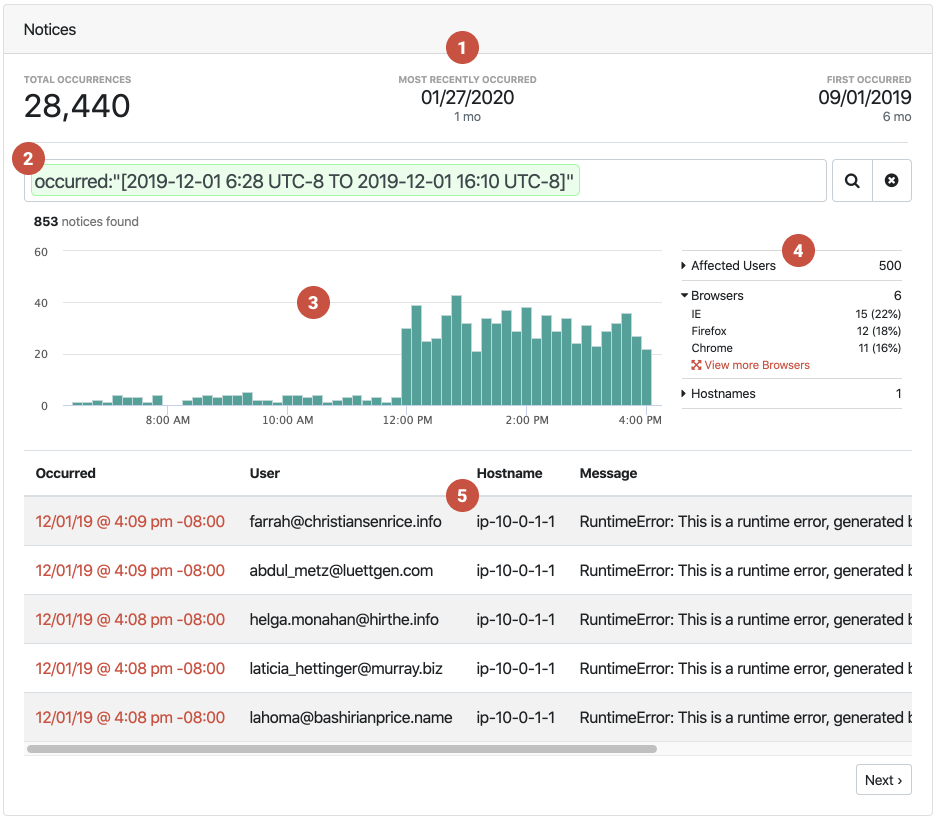Go to the Next page of notices

(883, 780)
